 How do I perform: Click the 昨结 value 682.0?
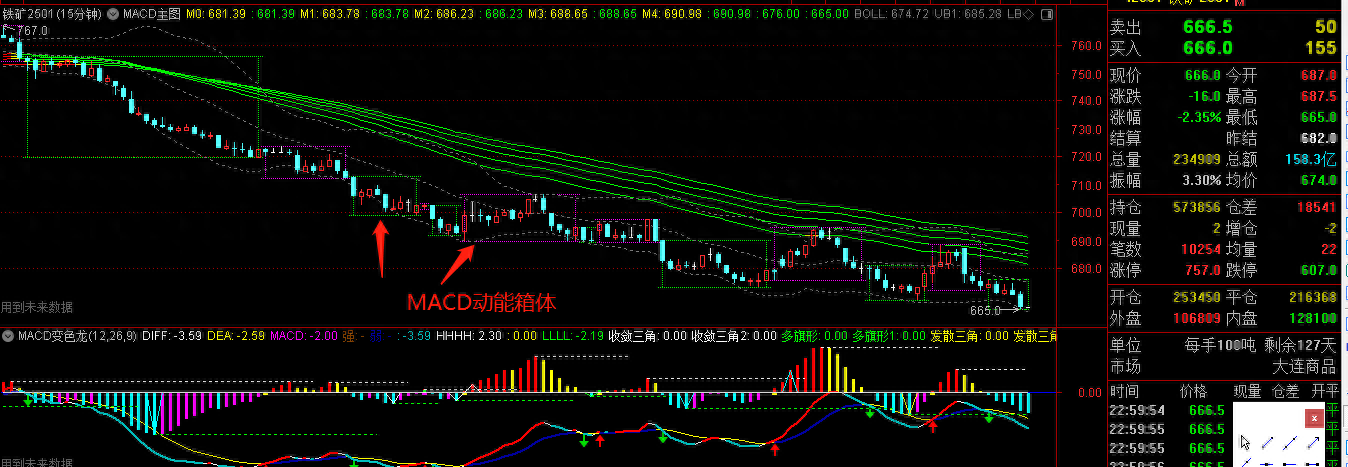pos(1319,138)
